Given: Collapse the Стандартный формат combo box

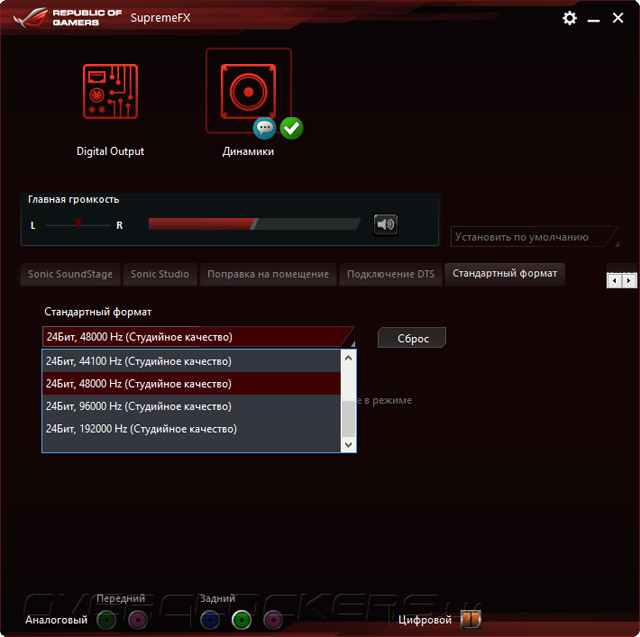Looking at the screenshot, I should coord(198,337).
